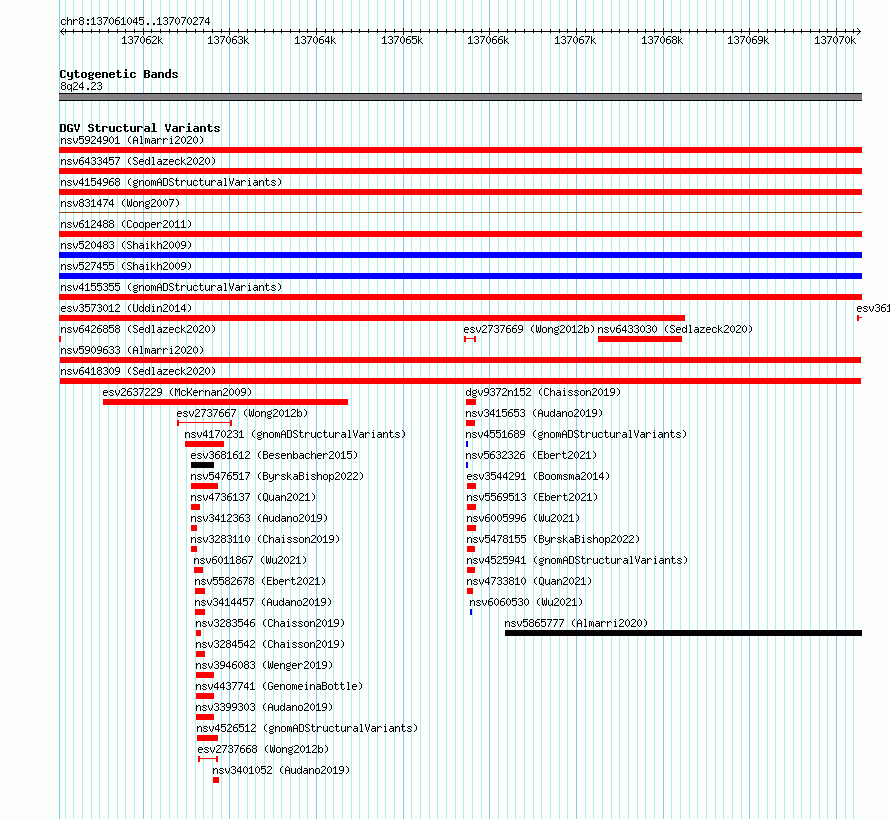This screenshot has width=890, height=819.
Task: Select the nsv520483 (Shaikh2009) label
Action: click(126, 245)
